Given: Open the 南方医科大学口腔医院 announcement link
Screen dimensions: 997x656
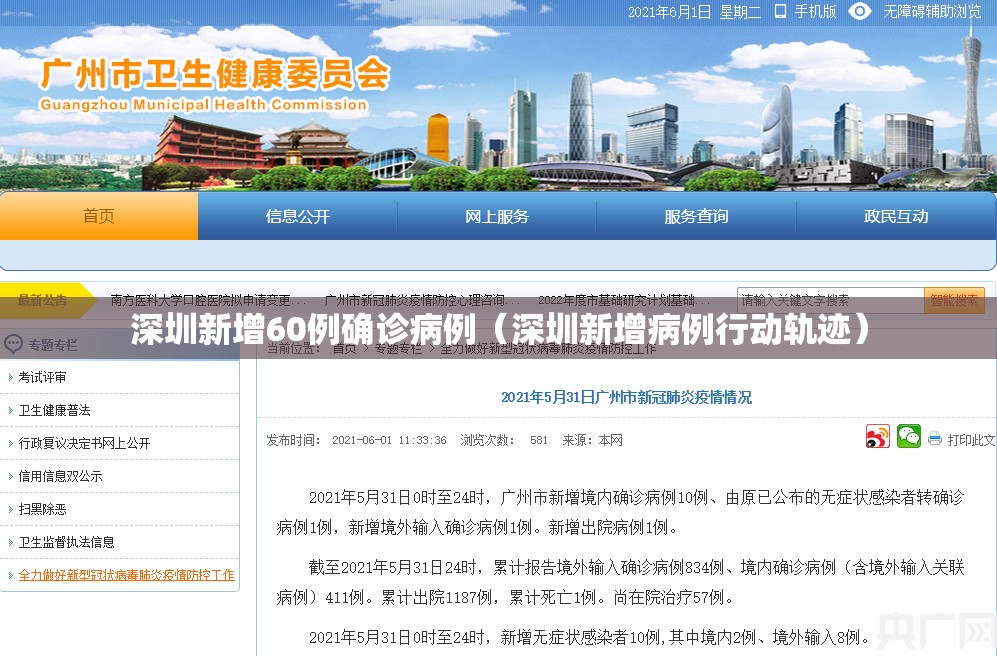Looking at the screenshot, I should pos(208,300).
